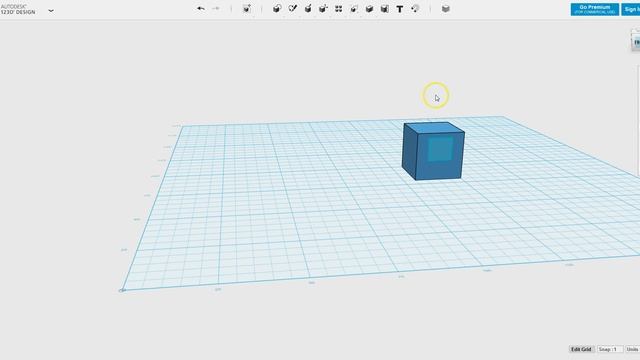Select the highlighted square on cube's front face

440,149
